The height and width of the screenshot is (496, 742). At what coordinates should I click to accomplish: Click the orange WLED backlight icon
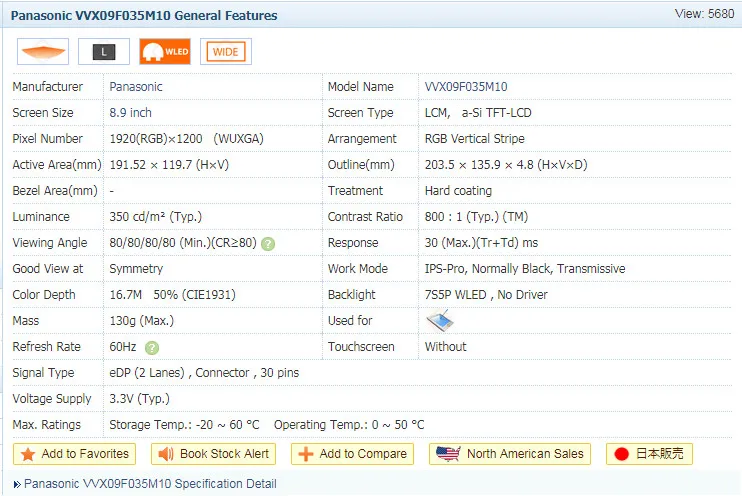coord(165,52)
